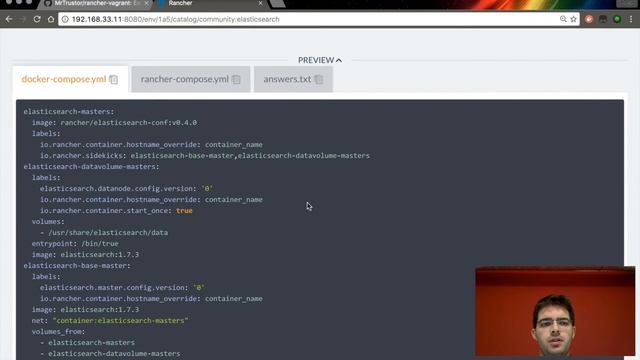Image resolution: width=640 pixels, height=360 pixels.
Task: Click the 'elasticsearch-datavolume-masters:' service heading
Action: coord(91,167)
